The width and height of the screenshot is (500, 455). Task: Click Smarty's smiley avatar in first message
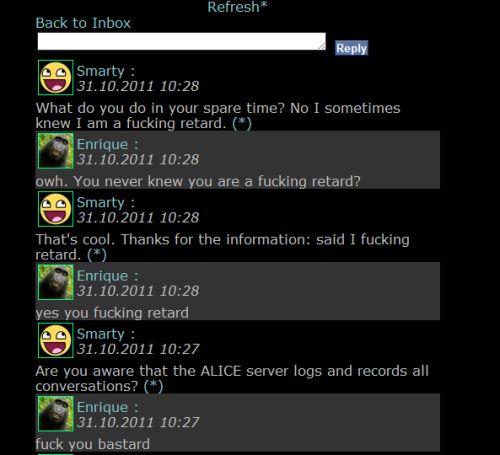56,78
